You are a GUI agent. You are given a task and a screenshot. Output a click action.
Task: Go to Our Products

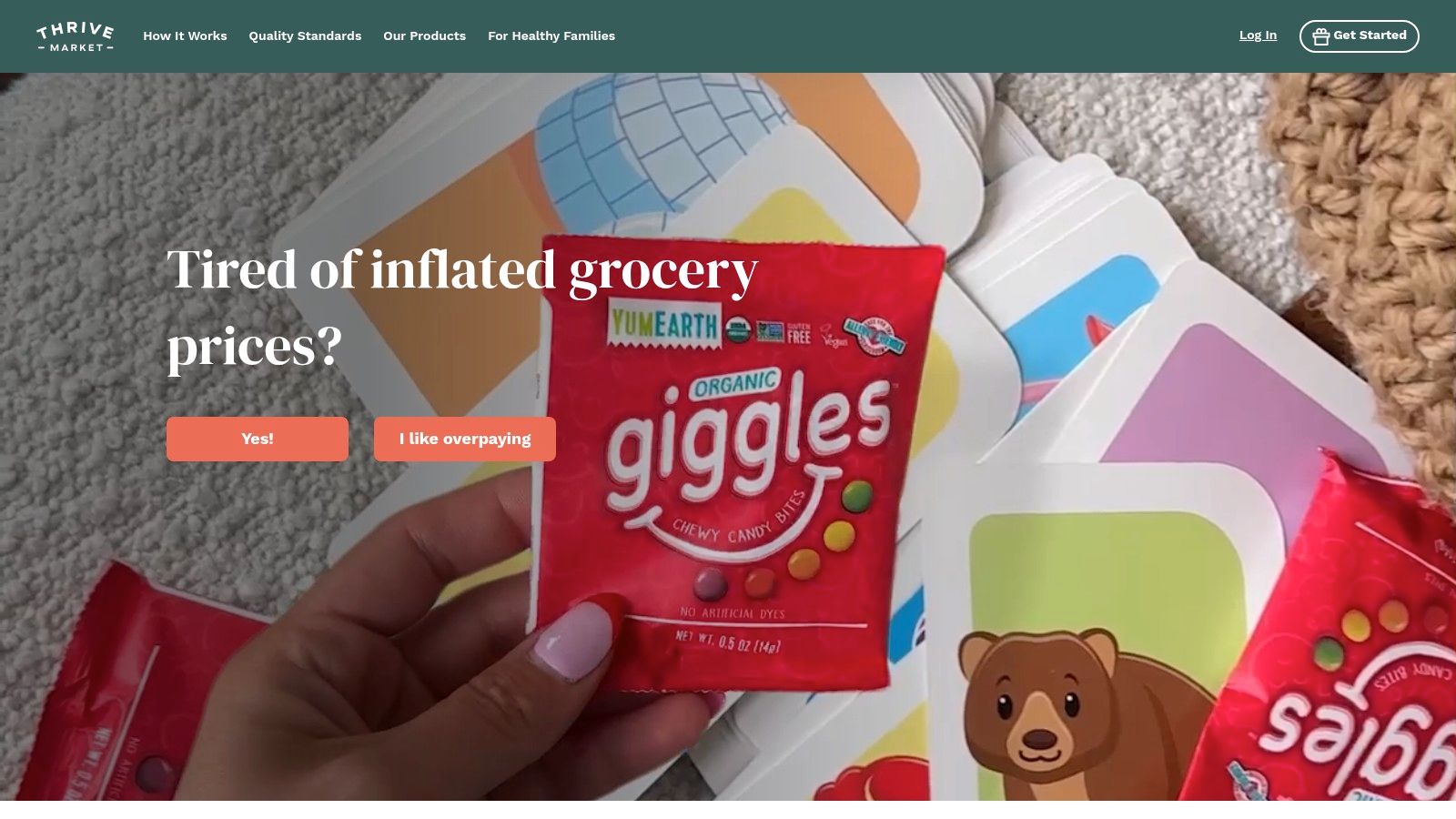pyautogui.click(x=424, y=36)
